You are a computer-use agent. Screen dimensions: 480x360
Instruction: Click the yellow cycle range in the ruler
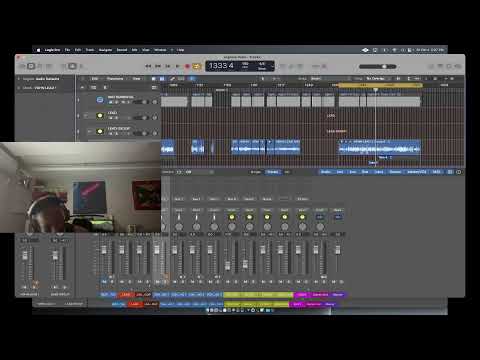[x=380, y=85]
